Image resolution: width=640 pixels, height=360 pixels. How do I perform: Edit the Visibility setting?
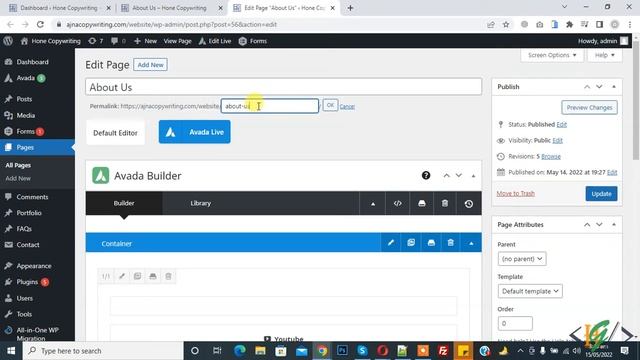tap(557, 140)
